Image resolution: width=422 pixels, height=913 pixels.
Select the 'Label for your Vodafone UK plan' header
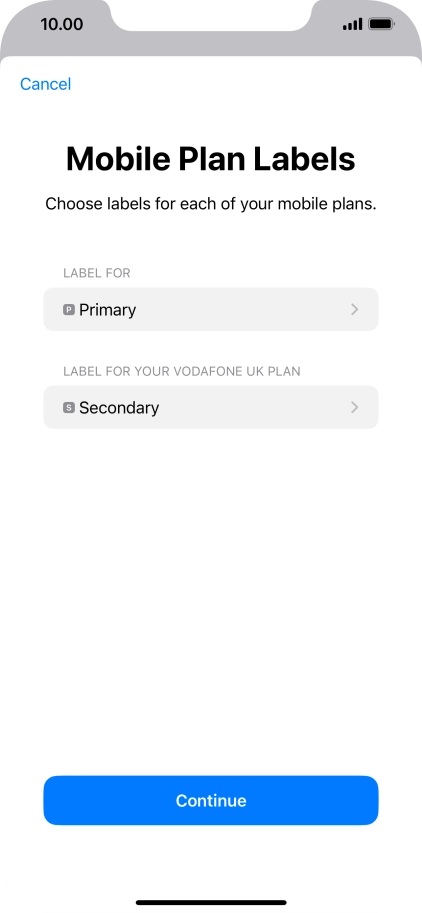click(182, 371)
